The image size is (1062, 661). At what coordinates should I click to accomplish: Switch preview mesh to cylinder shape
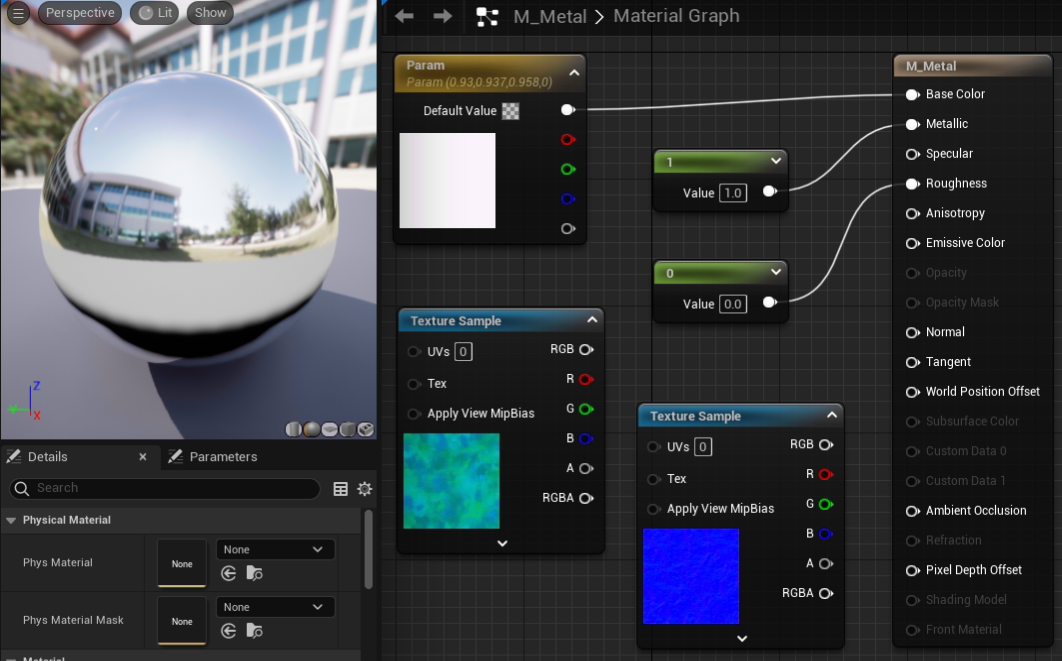[293, 430]
